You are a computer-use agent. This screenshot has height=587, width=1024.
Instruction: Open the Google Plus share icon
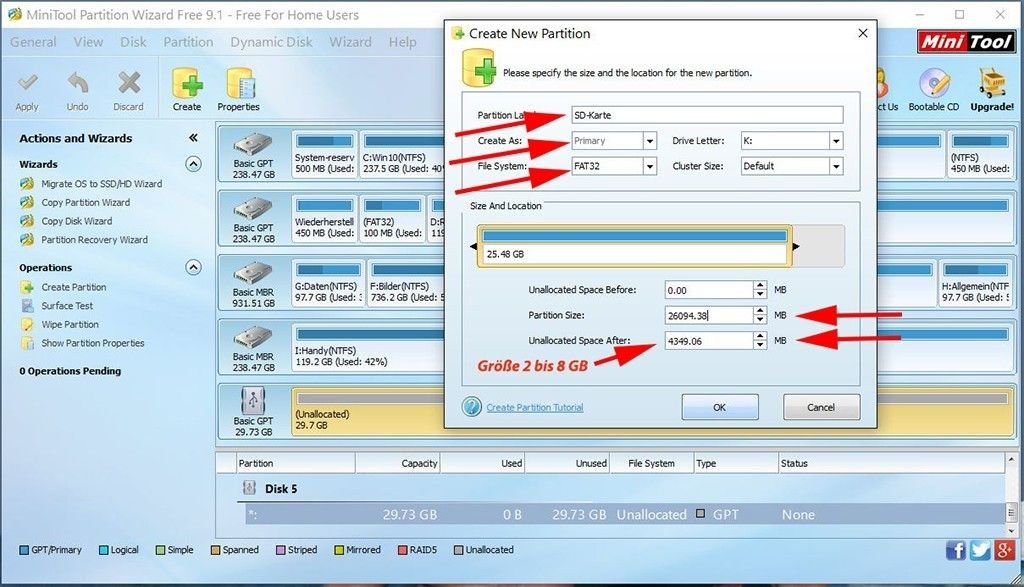click(1004, 550)
